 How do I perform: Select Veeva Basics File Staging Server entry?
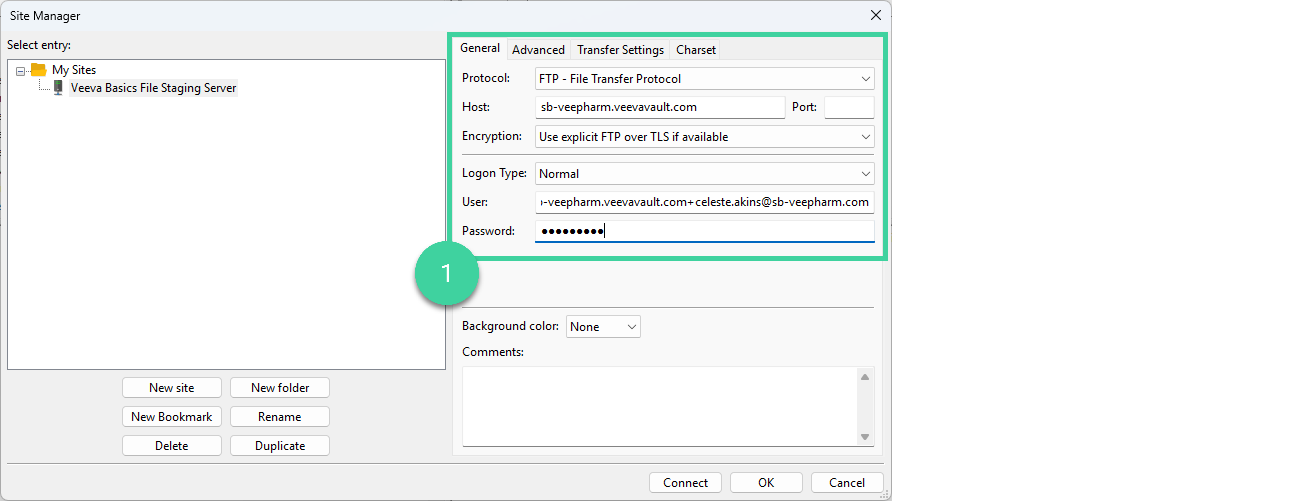click(x=153, y=88)
